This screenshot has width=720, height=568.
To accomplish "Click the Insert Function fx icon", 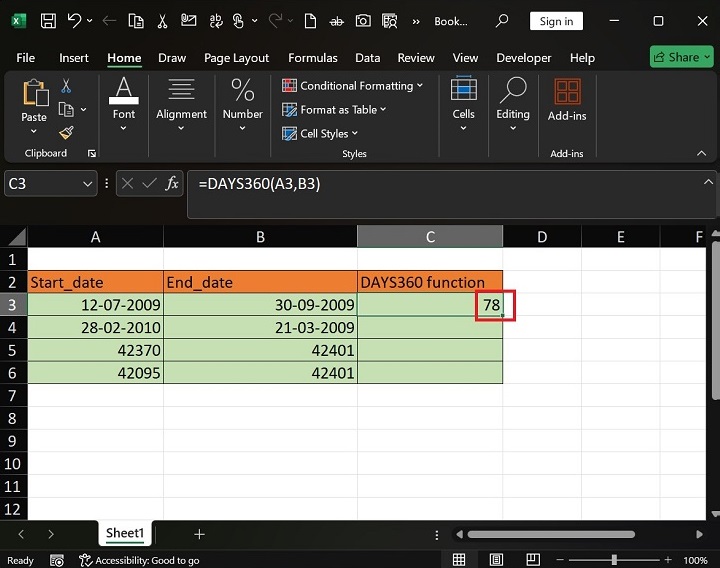I will 172,184.
